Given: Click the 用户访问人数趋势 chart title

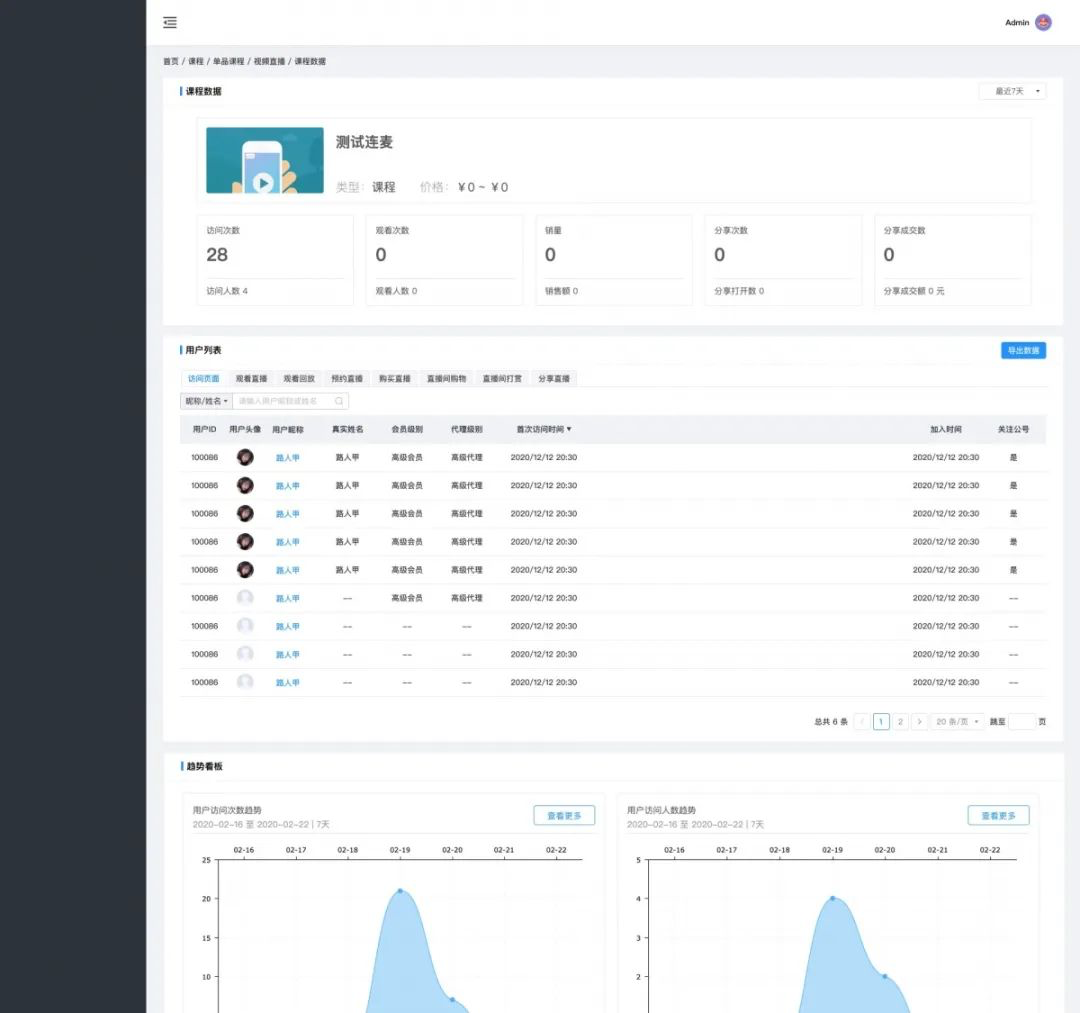Looking at the screenshot, I should [661, 810].
